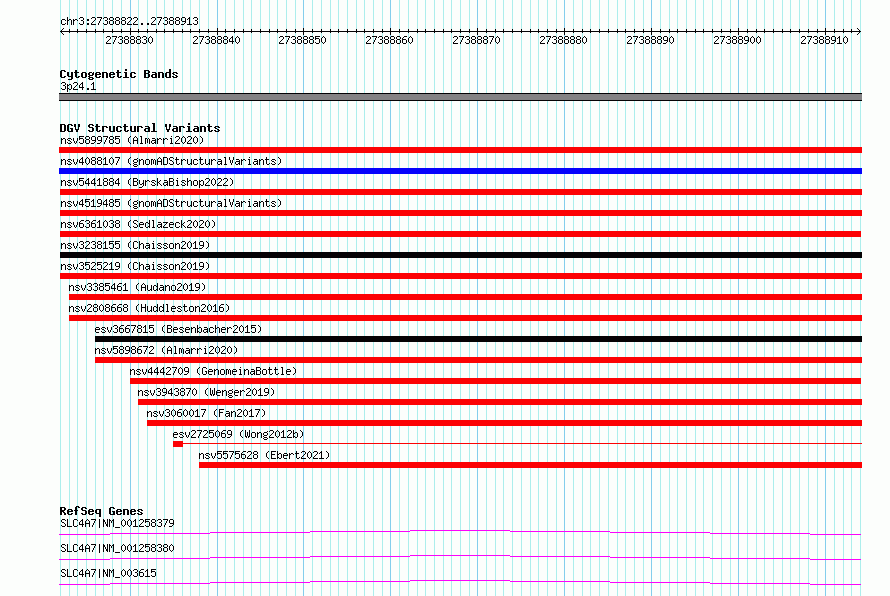Image resolution: width=890 pixels, height=596 pixels.
Task: Click ruler coordinate 27388860
Action: (389, 40)
